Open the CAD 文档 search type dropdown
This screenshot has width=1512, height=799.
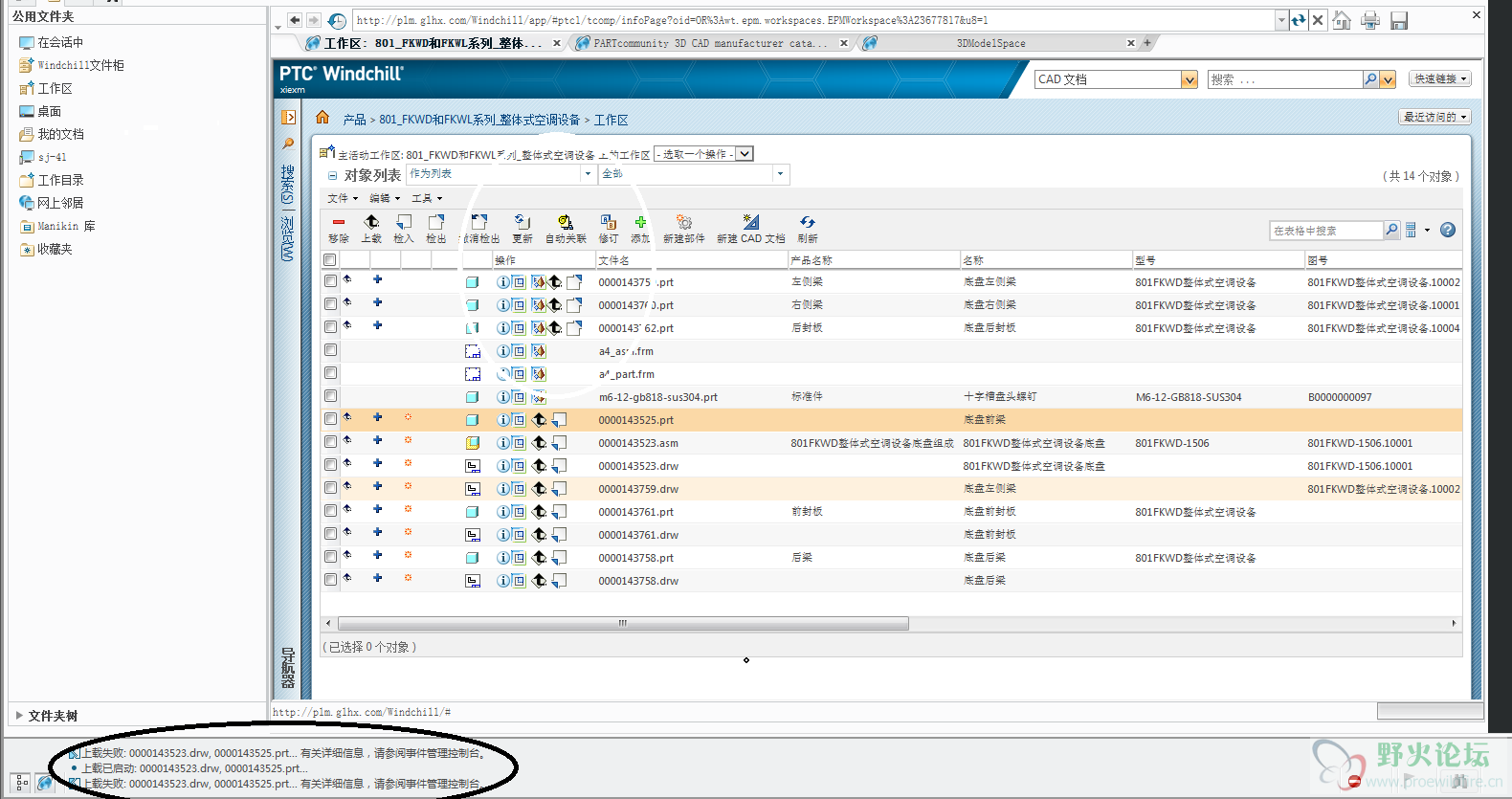(x=1117, y=79)
